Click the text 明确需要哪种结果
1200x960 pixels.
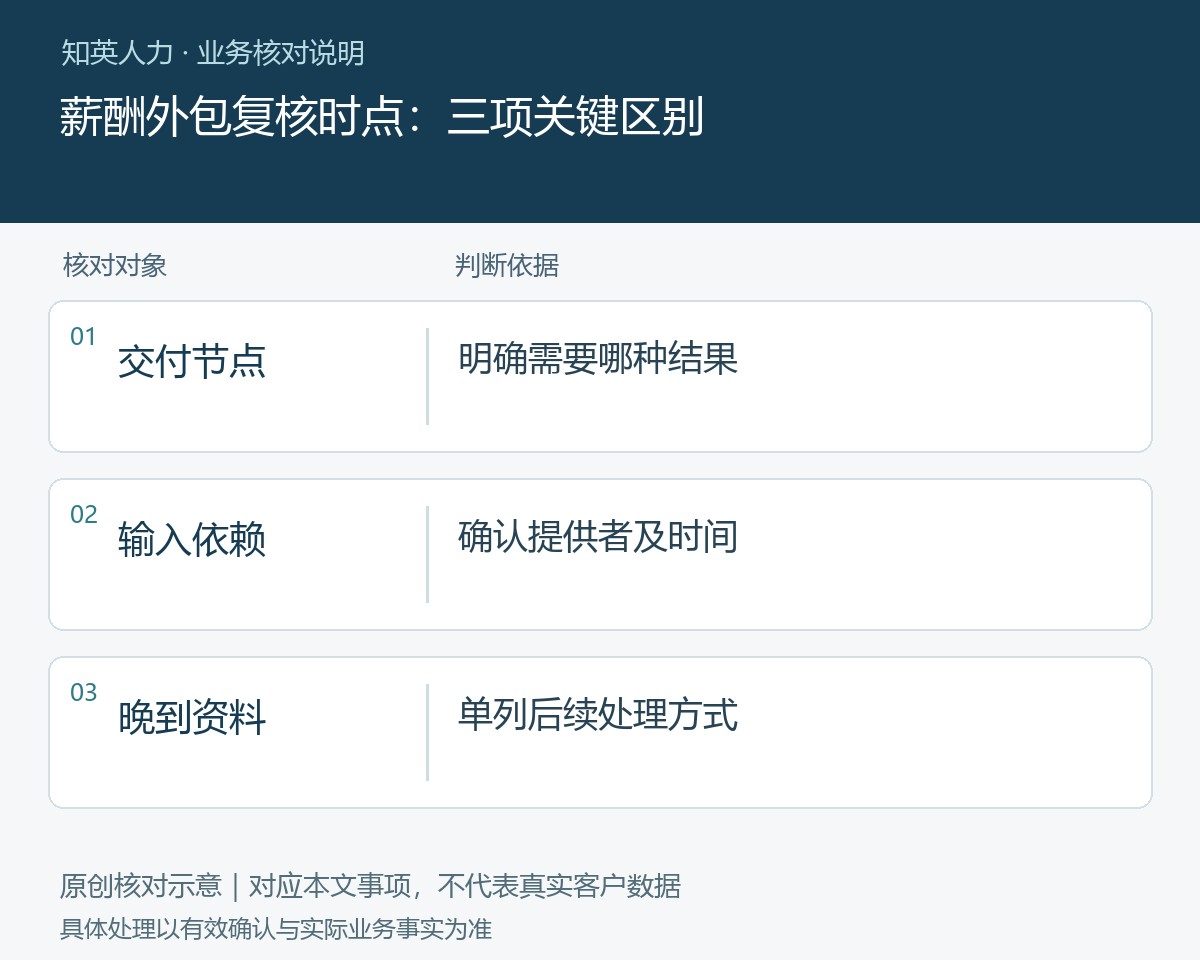coord(598,358)
